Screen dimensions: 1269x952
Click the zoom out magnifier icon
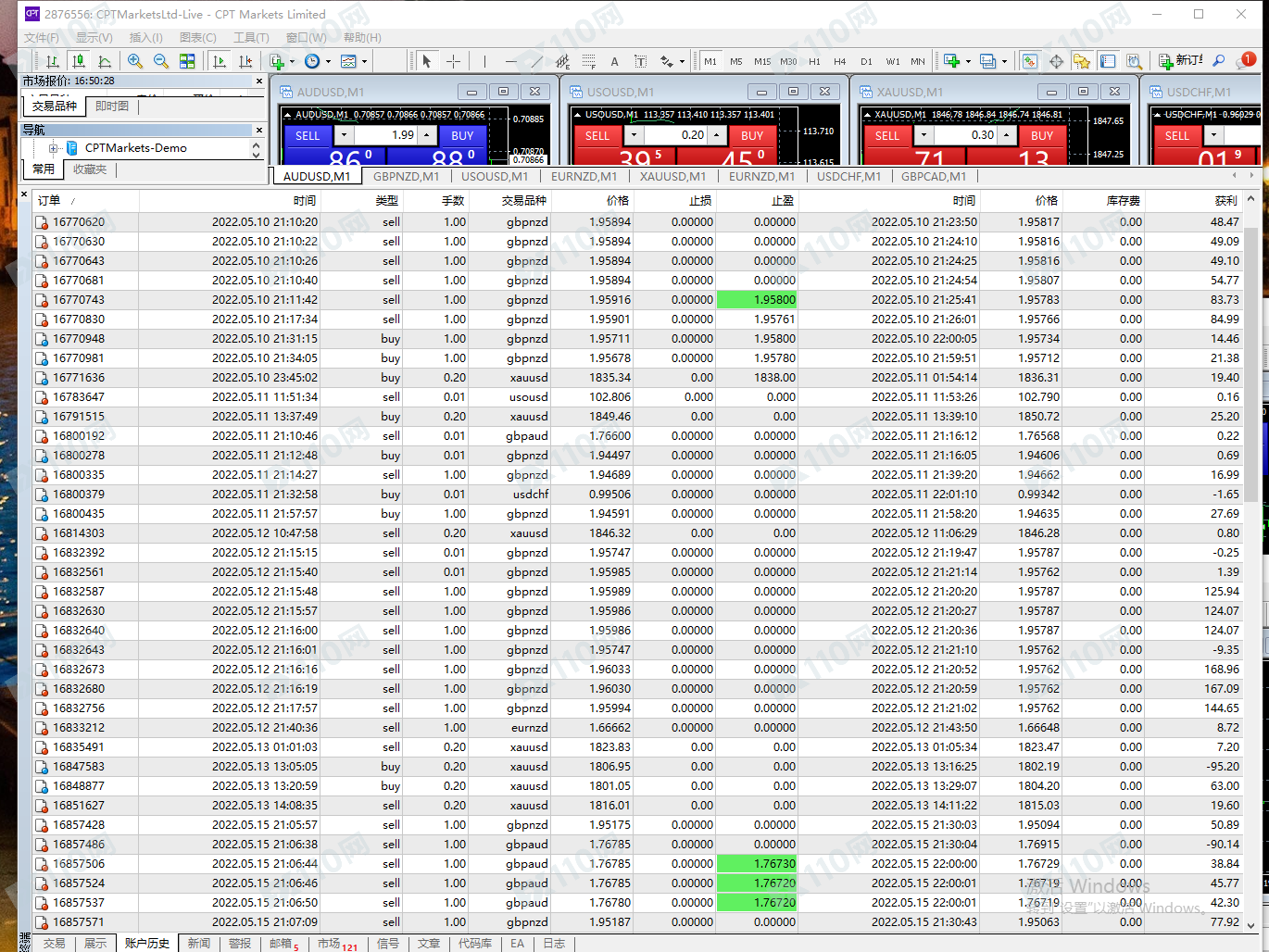click(x=160, y=61)
